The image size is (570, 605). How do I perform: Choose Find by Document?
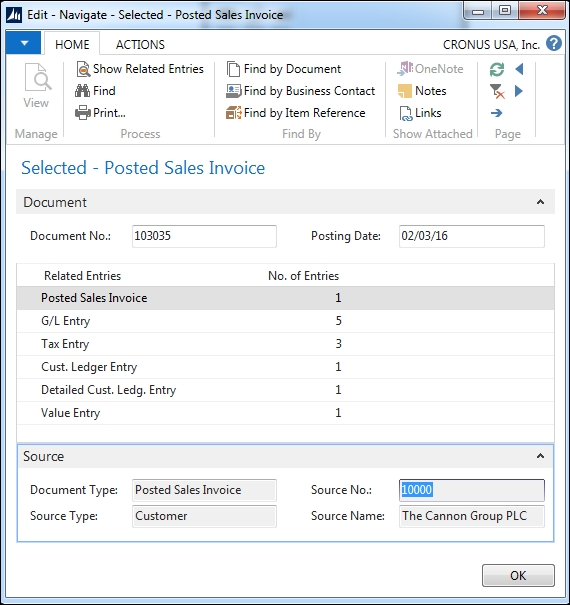pos(284,69)
